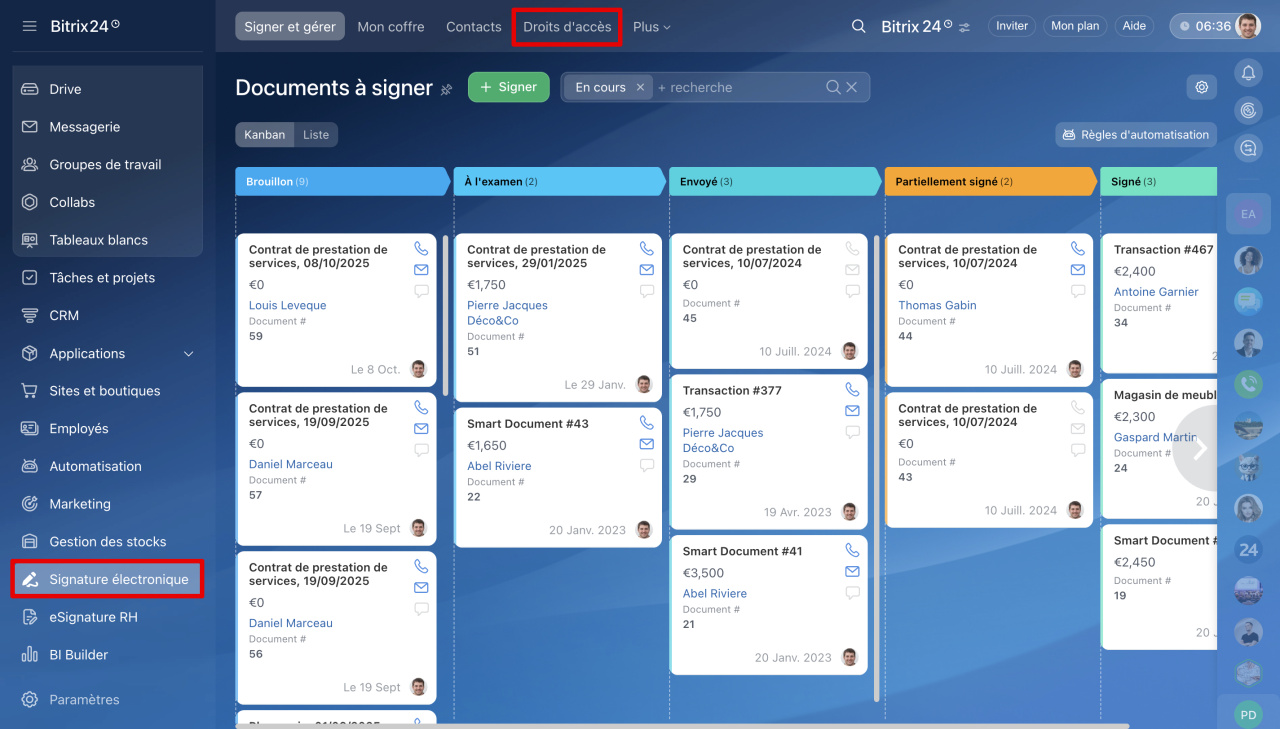Expand the Applications sidebar section
Viewport: 1280px width, 729px height.
tap(189, 354)
